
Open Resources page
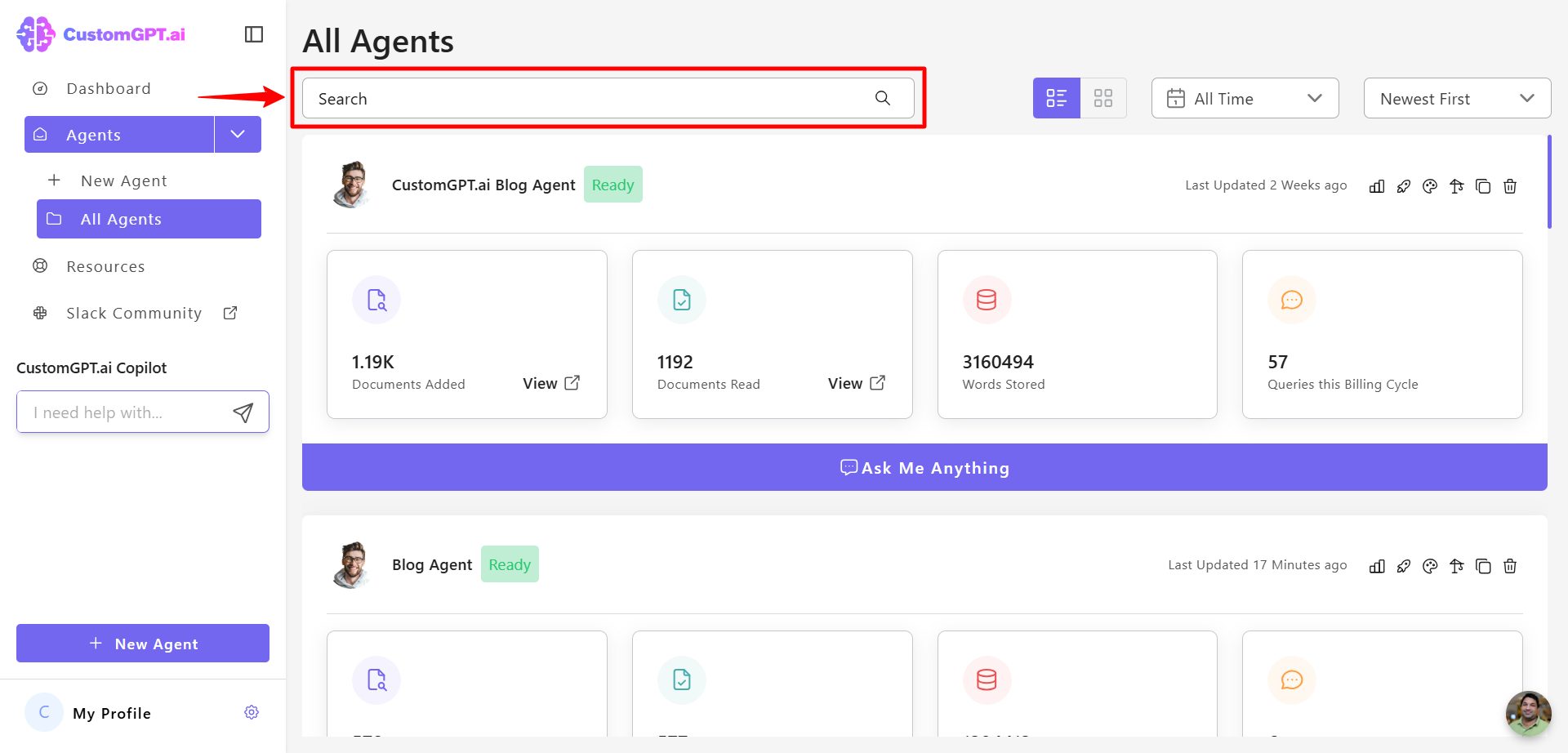coord(105,266)
